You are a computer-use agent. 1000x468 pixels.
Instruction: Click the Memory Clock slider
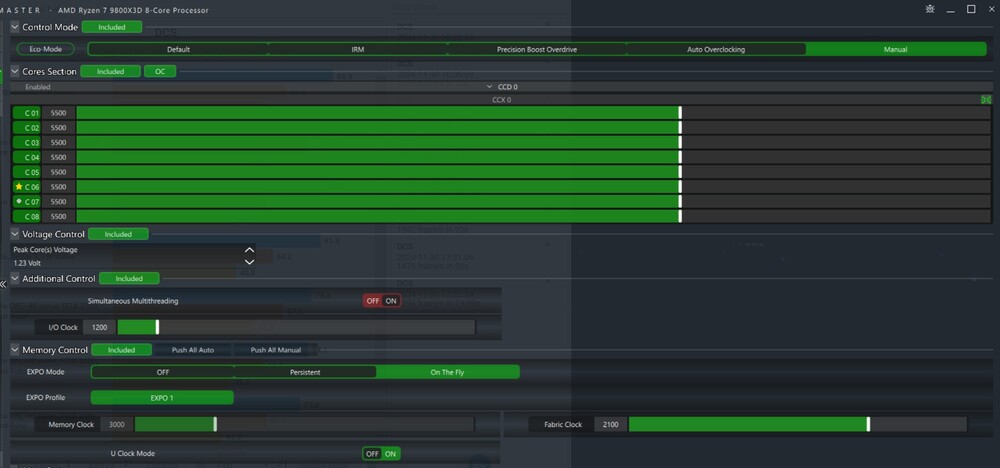pos(304,424)
